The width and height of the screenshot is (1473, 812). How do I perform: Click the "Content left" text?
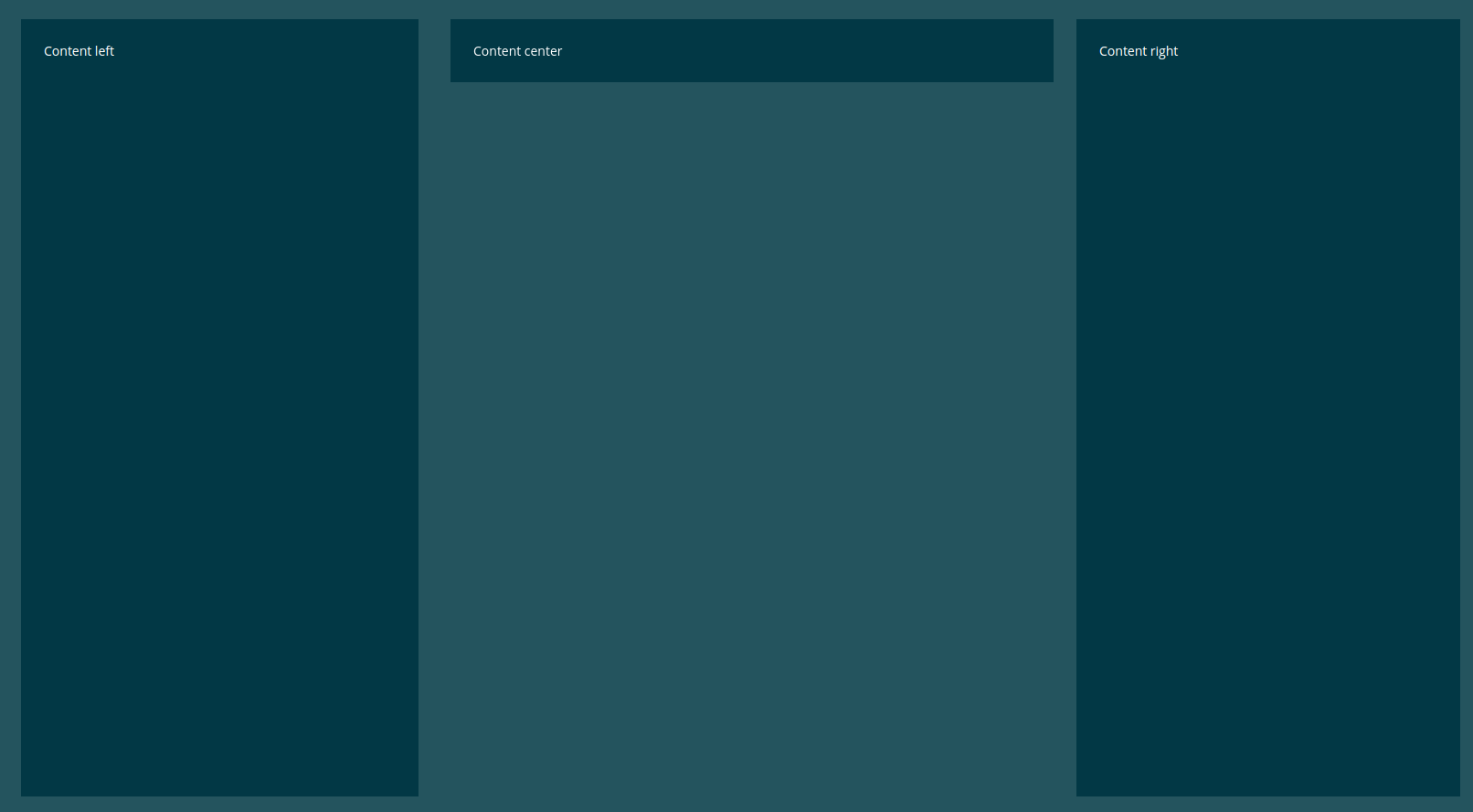79,51
